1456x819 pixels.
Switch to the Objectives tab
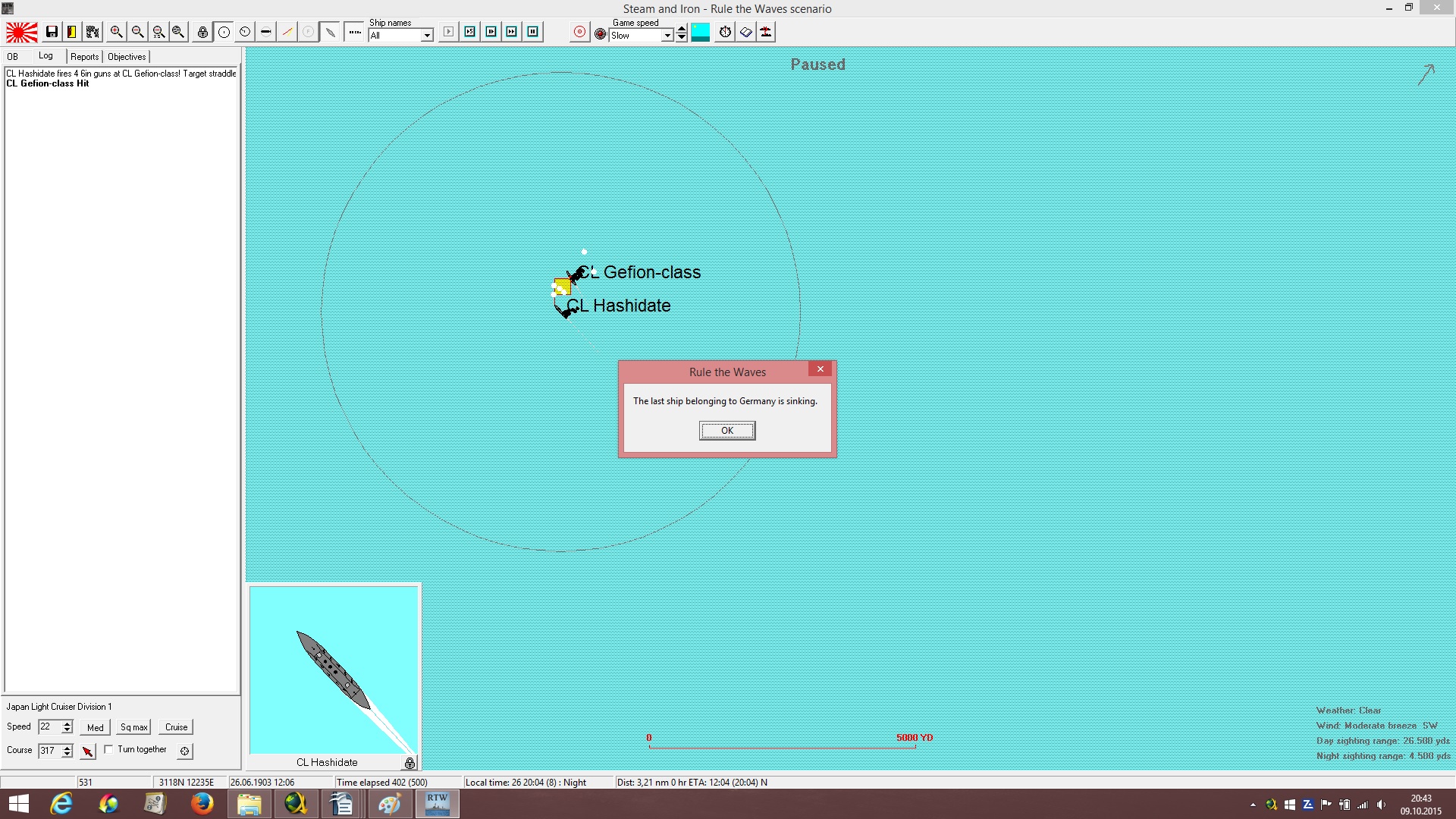[127, 57]
